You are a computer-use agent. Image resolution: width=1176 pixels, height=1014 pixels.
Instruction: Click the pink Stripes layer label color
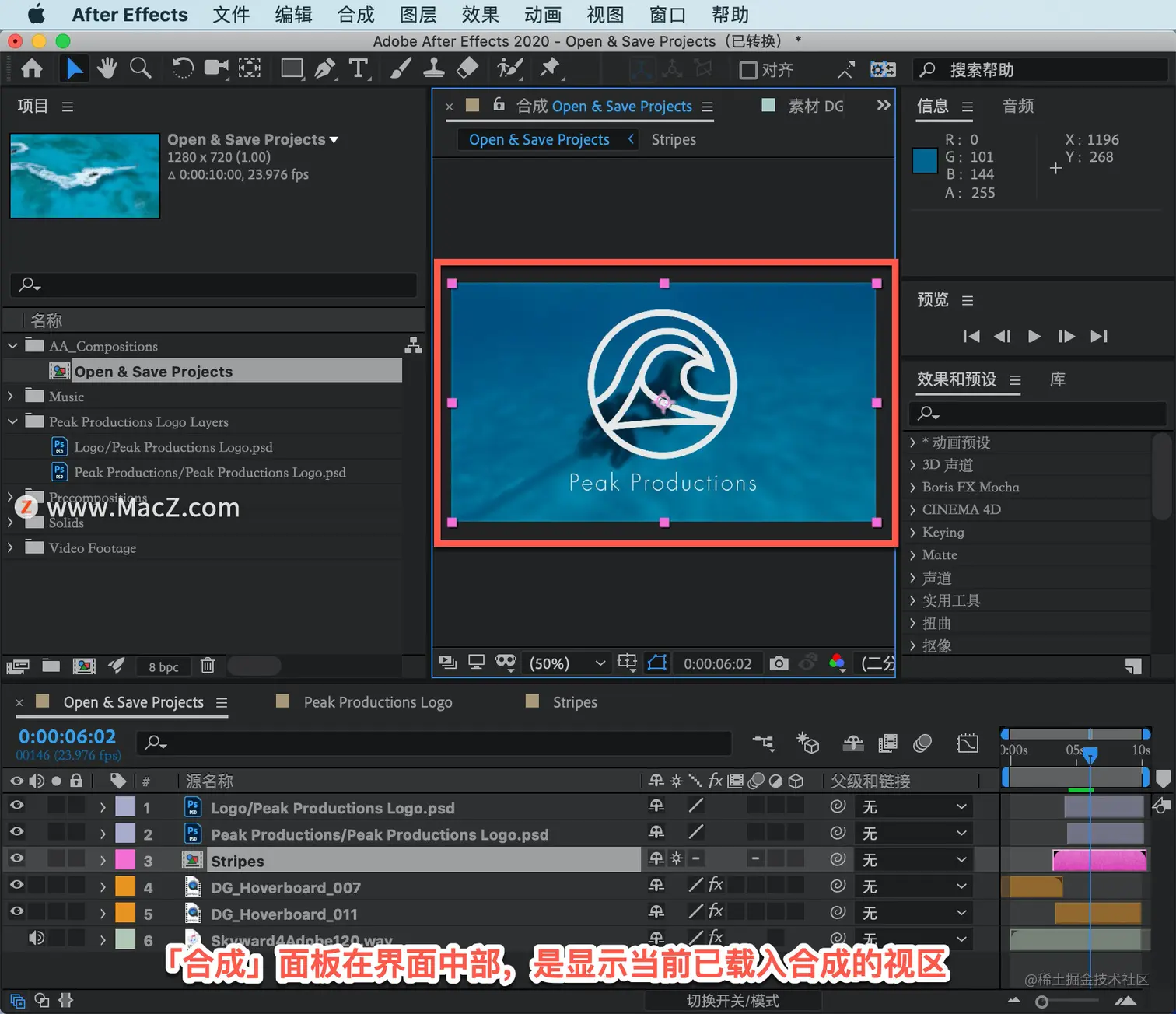125,860
